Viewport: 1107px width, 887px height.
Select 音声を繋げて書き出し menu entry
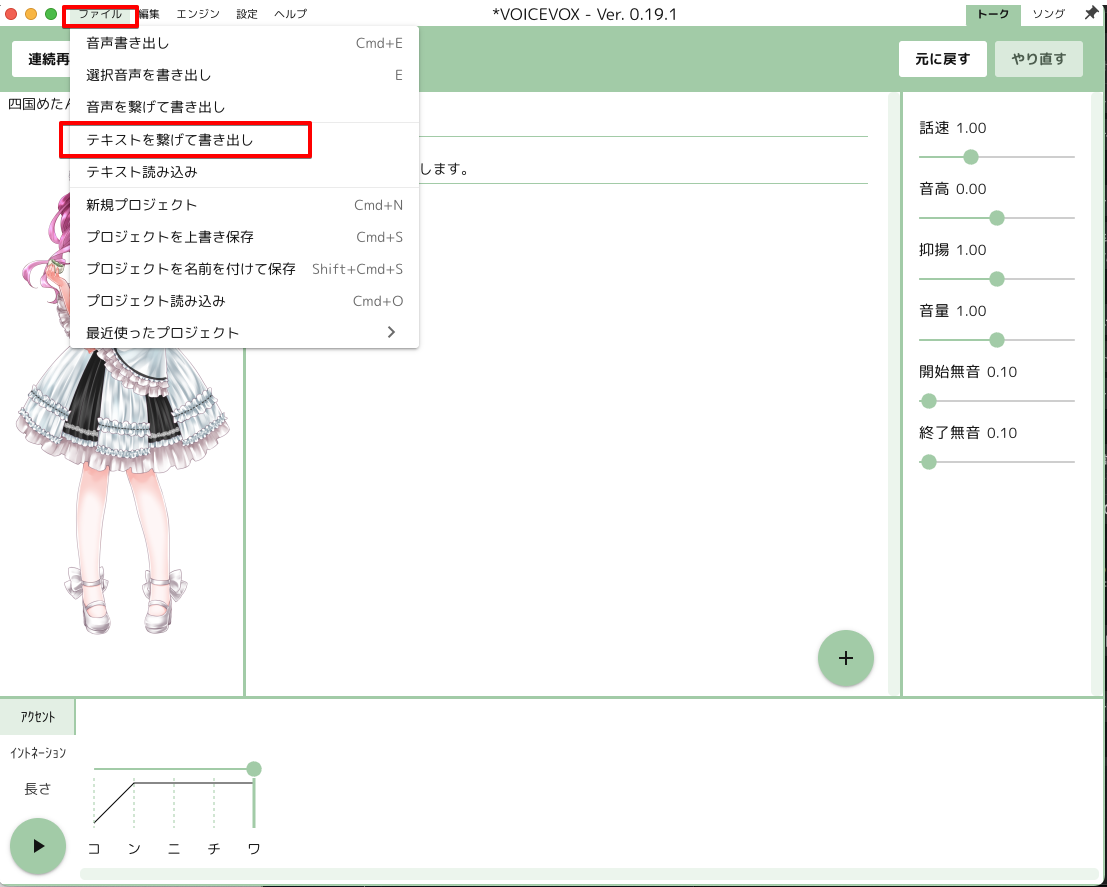pos(244,107)
